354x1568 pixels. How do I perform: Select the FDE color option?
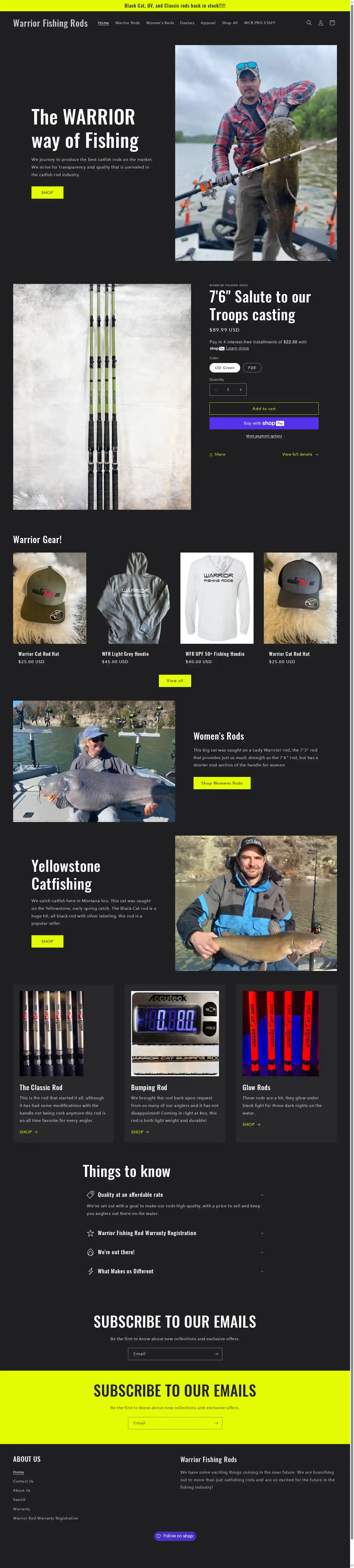[252, 368]
